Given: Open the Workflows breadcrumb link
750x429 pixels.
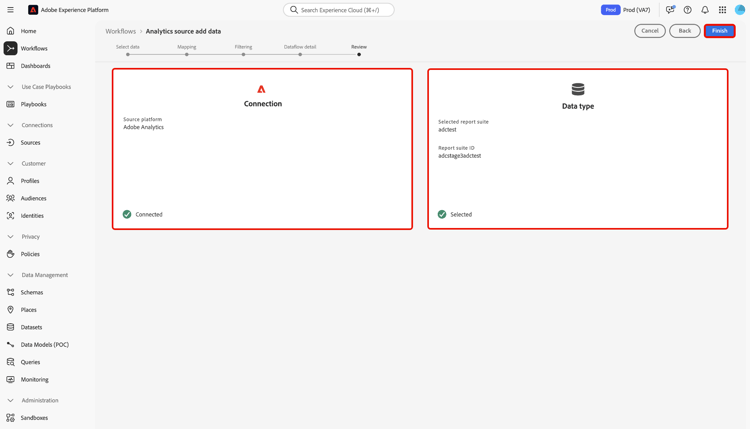Looking at the screenshot, I should tap(121, 31).
